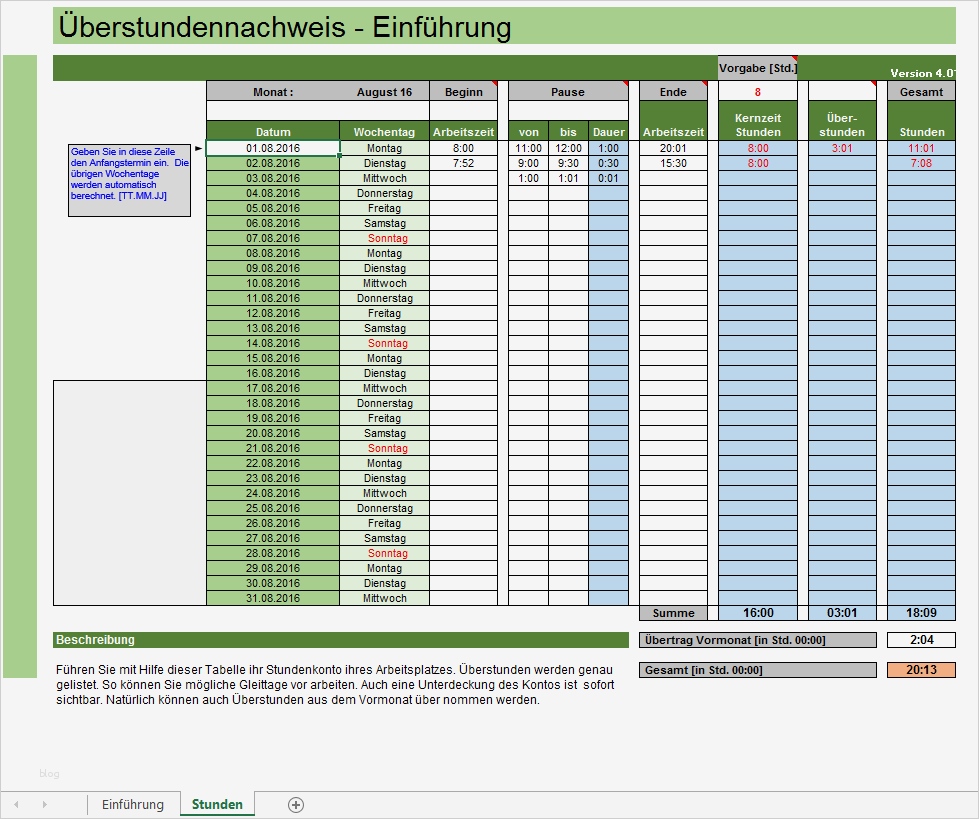This screenshot has width=979, height=819.
Task: Click Ende Arbeitszeit cell 15:30
Action: coord(673,164)
